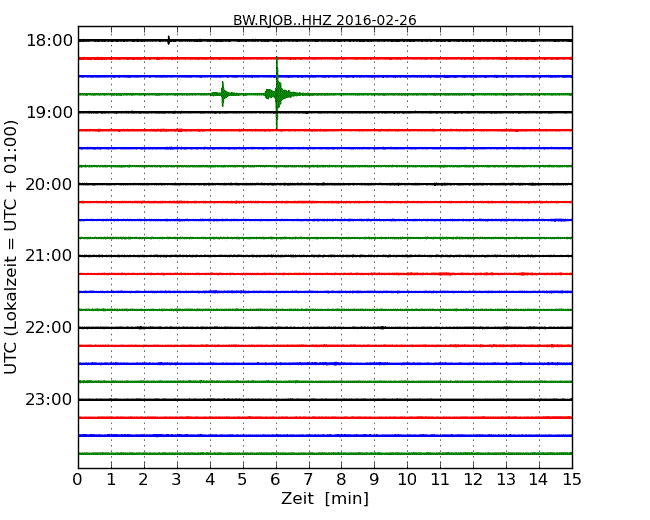Click x-axis tick label 11
Image resolution: width=650 pixels, height=520 pixels.
[x=440, y=480]
